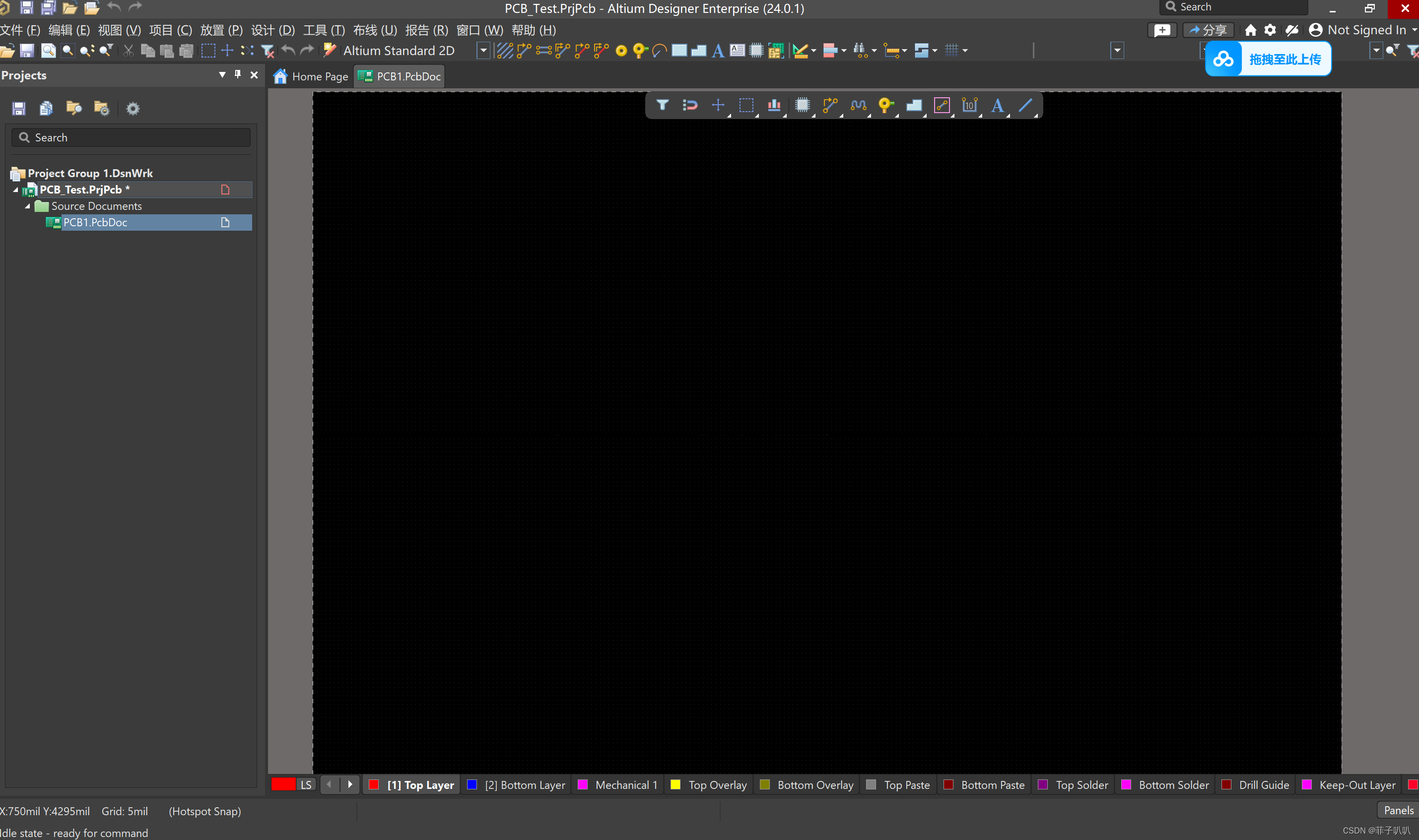This screenshot has height=840, width=1419.
Task: Toggle the Bottom Layer visibility box
Action: 472,784
